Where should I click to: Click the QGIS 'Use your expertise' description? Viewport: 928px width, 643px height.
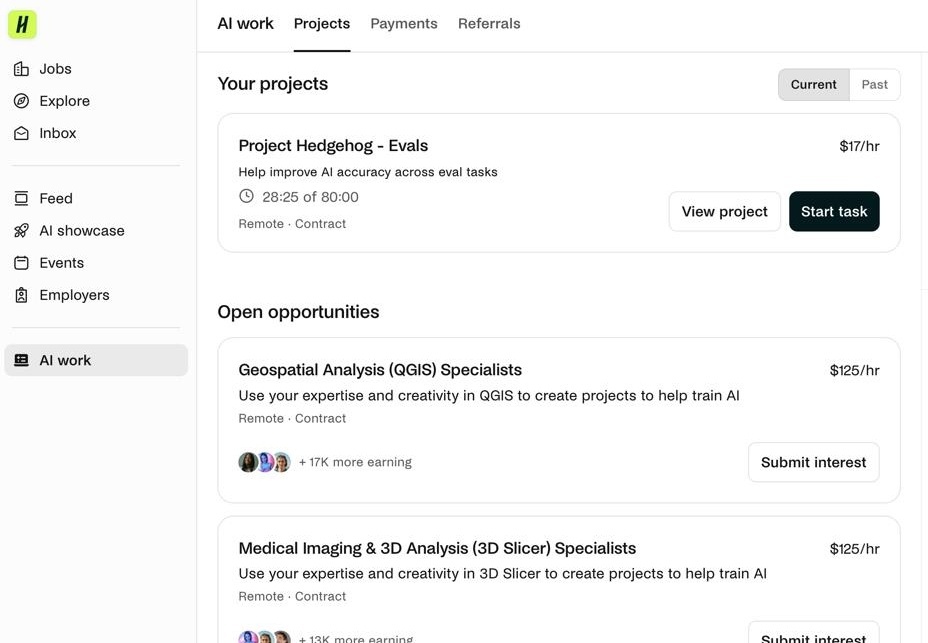489,396
